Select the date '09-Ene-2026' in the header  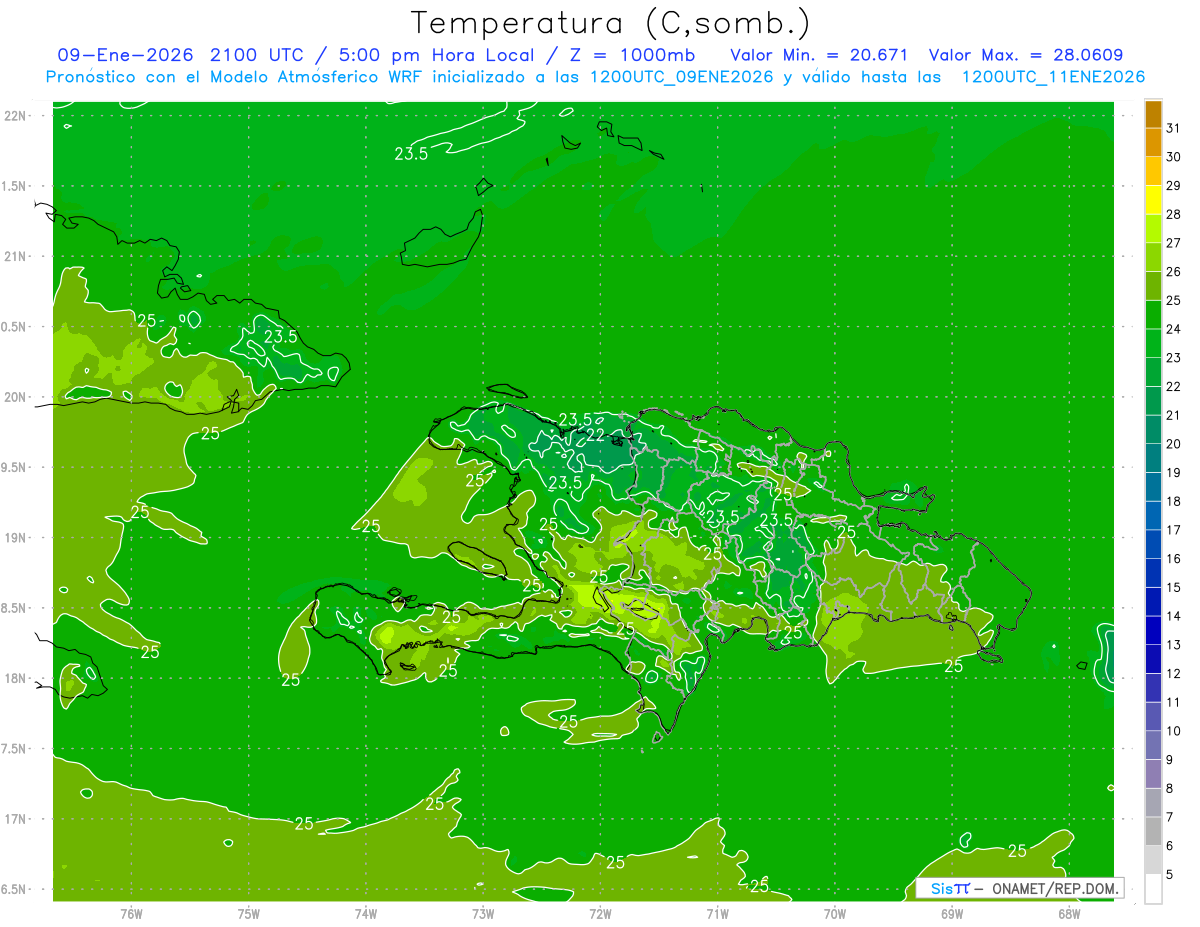tap(125, 54)
